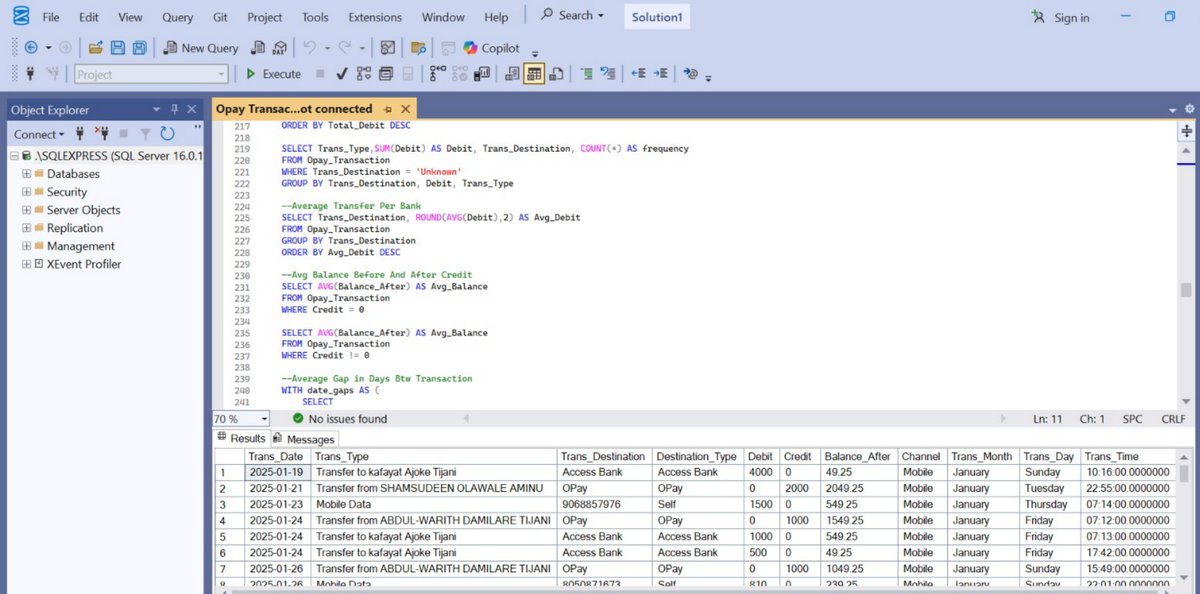Image resolution: width=1200 pixels, height=594 pixels.
Task: Click the 'Transfer from SHAMSUDEEN OLAWALE AMINU' cell
Action: pyautogui.click(x=434, y=488)
